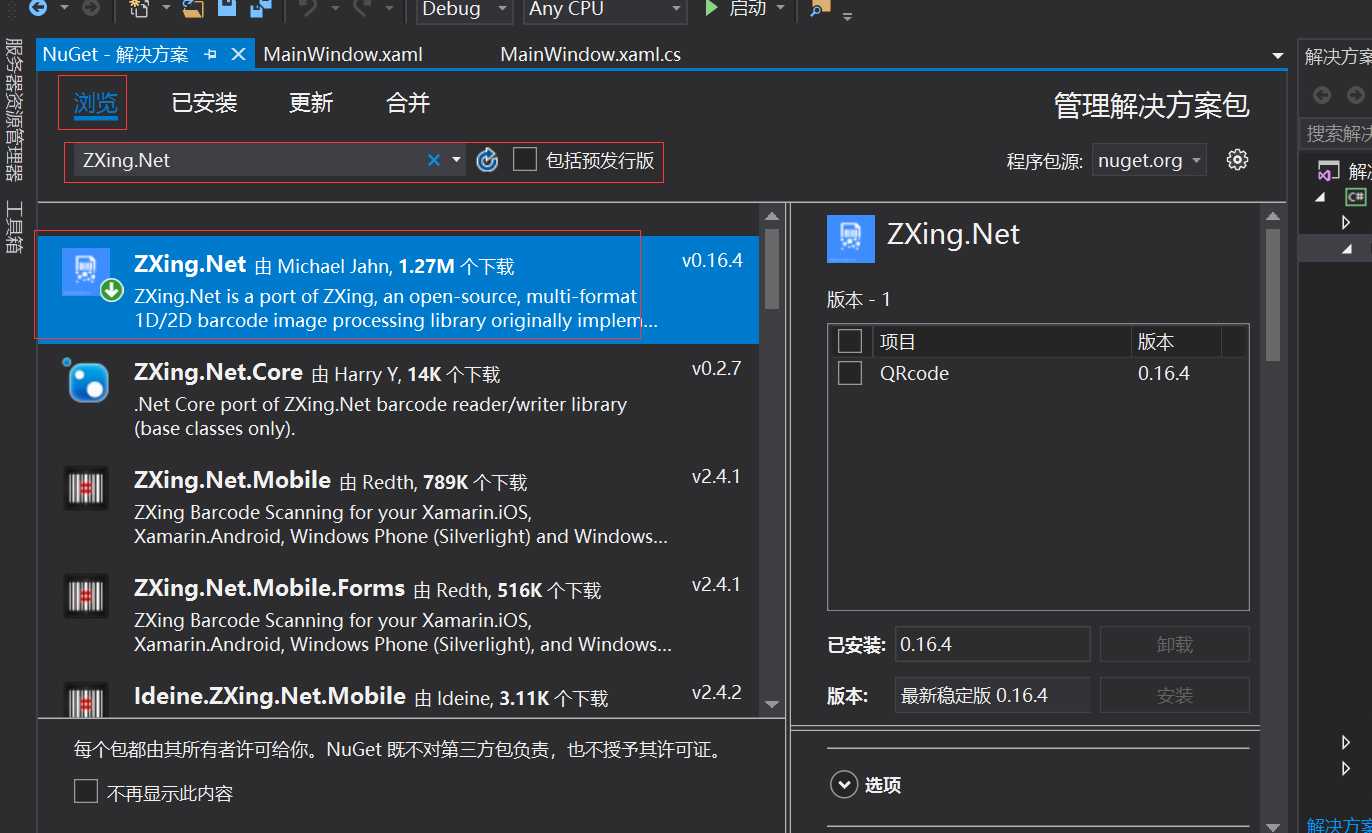Click the ZXing.Net.Mobile.Forms package barcode icon
Image resolution: width=1372 pixels, height=833 pixels.
86,597
